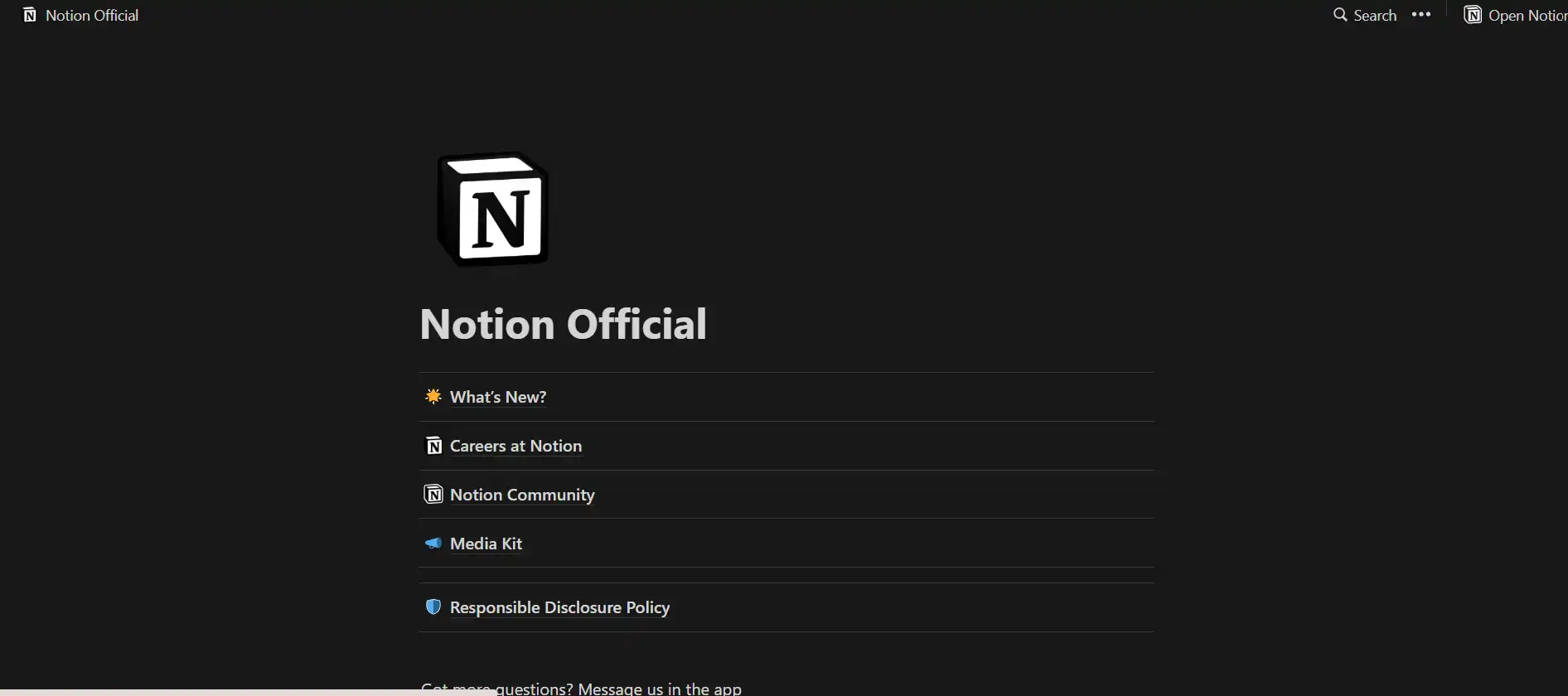This screenshot has height=696, width=1568.
Task: Open the Careers at Notion link
Action: pos(515,446)
